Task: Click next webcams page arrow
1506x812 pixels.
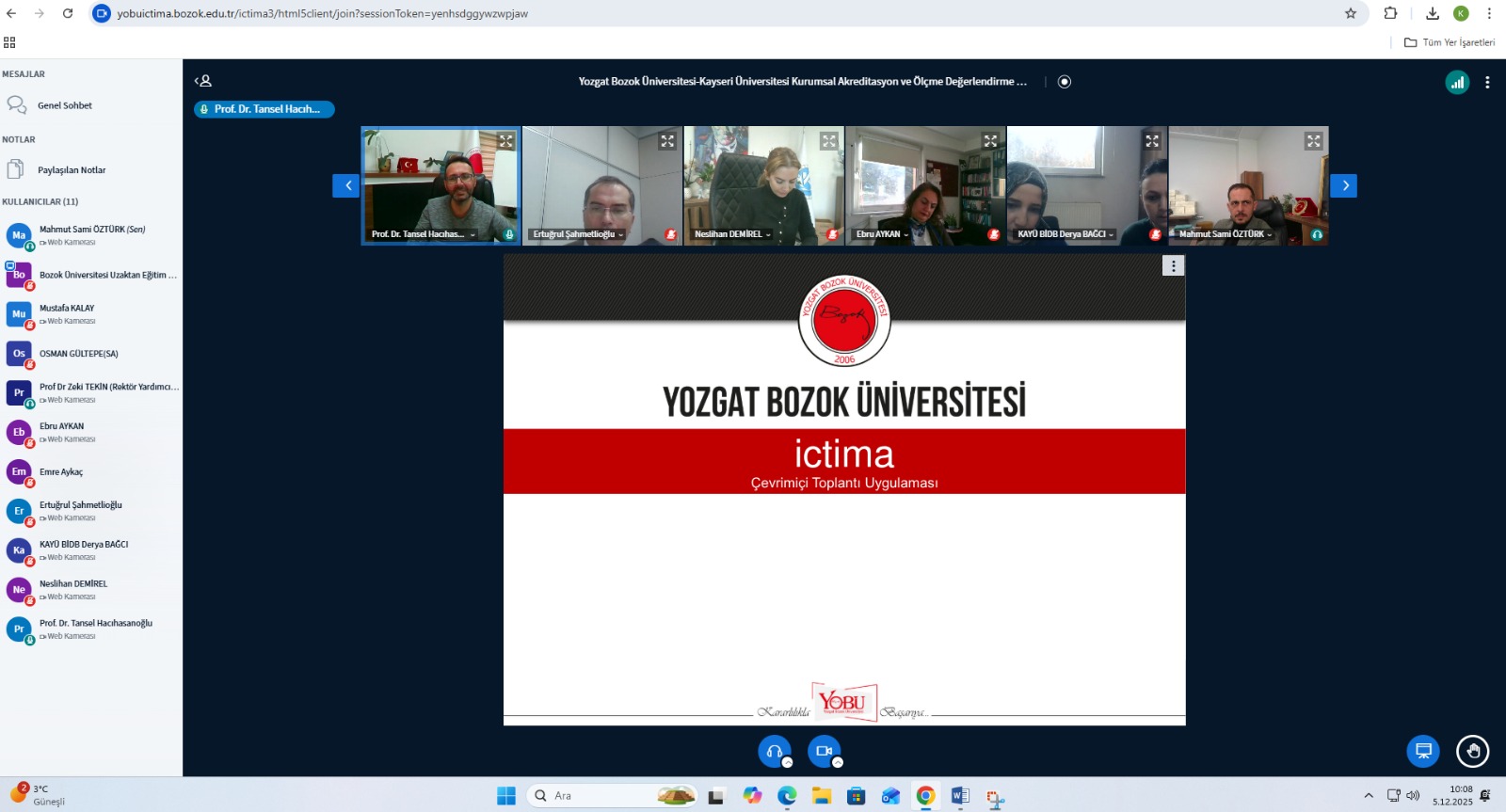Action: [x=1344, y=185]
